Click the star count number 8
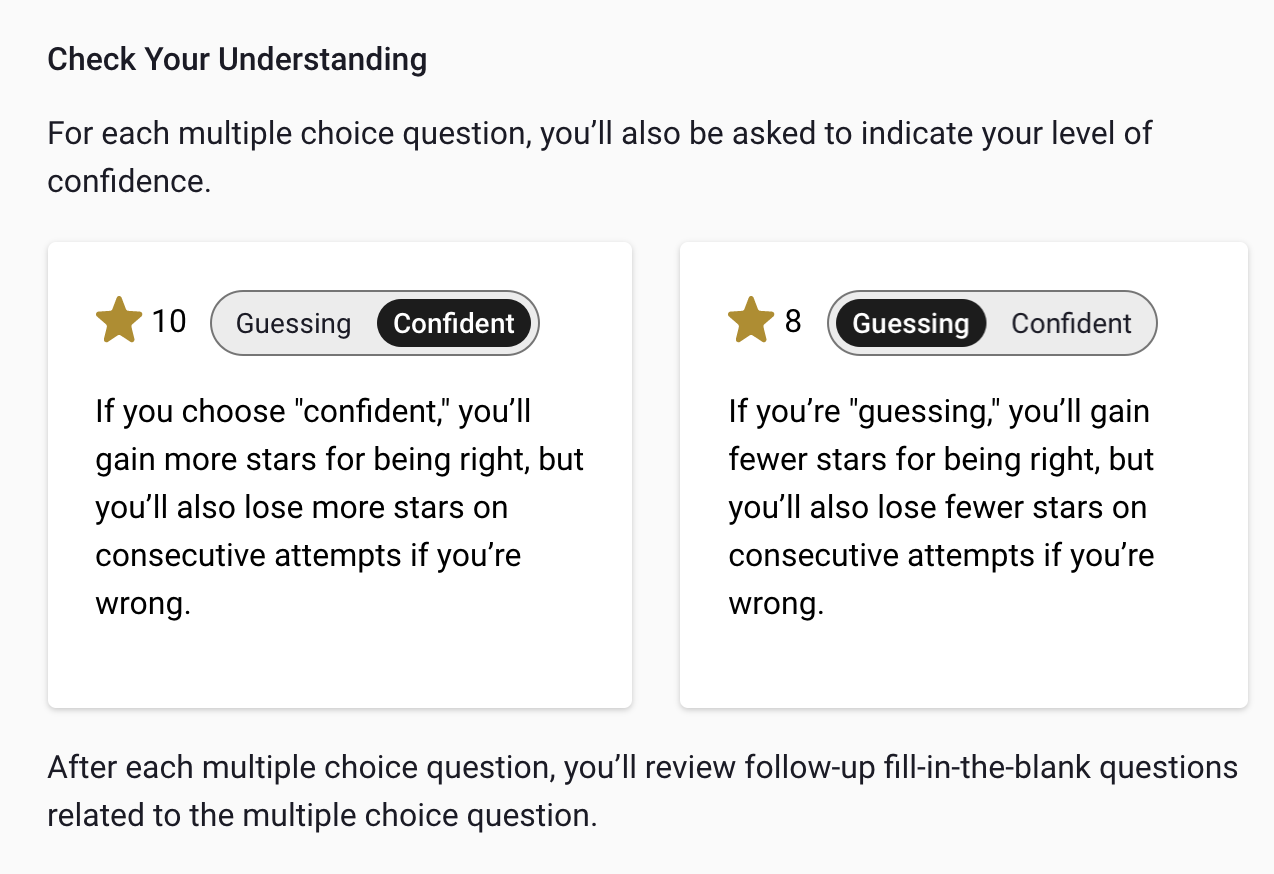 coord(793,322)
